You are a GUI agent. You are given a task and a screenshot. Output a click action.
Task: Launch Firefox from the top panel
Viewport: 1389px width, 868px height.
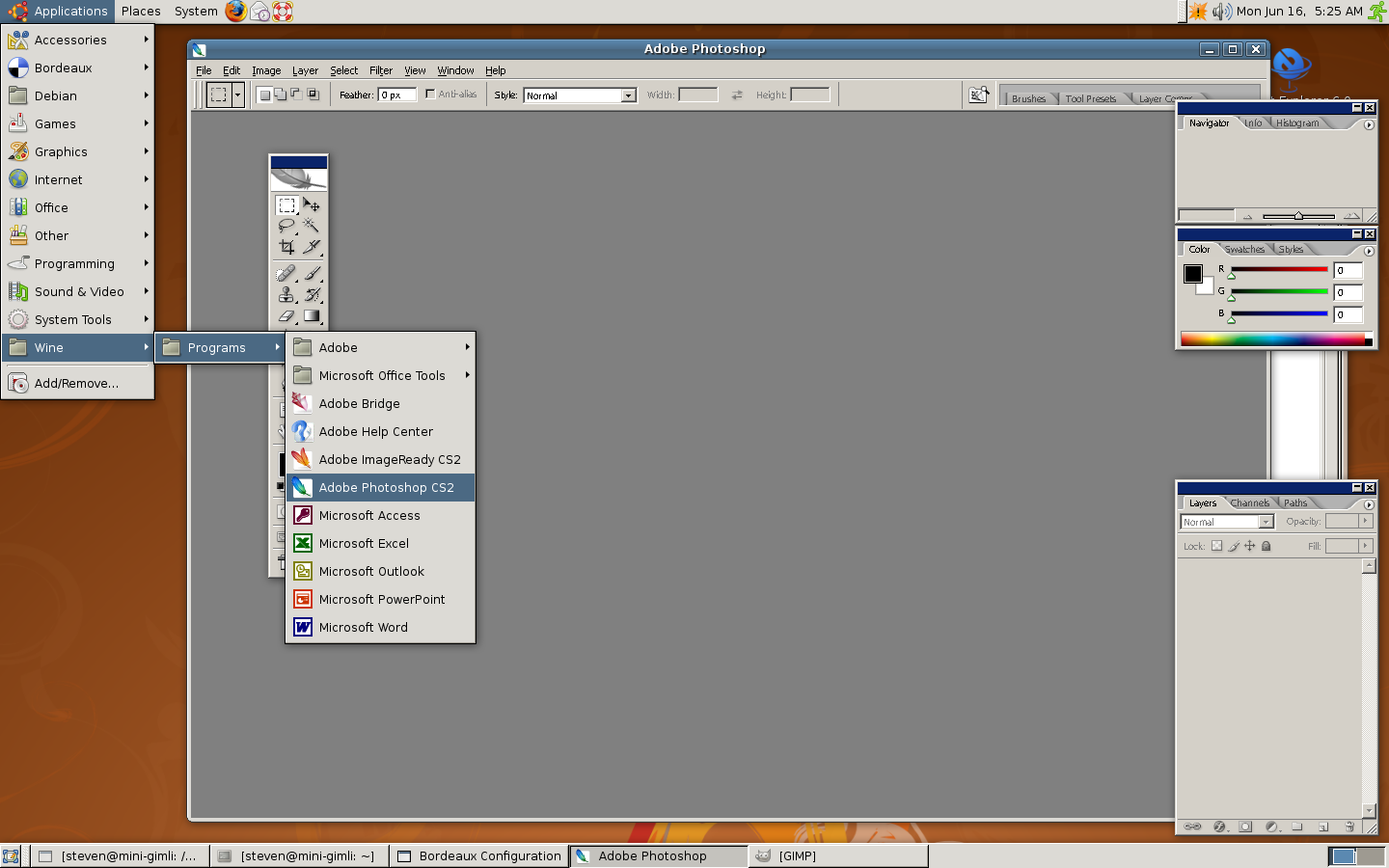236,12
